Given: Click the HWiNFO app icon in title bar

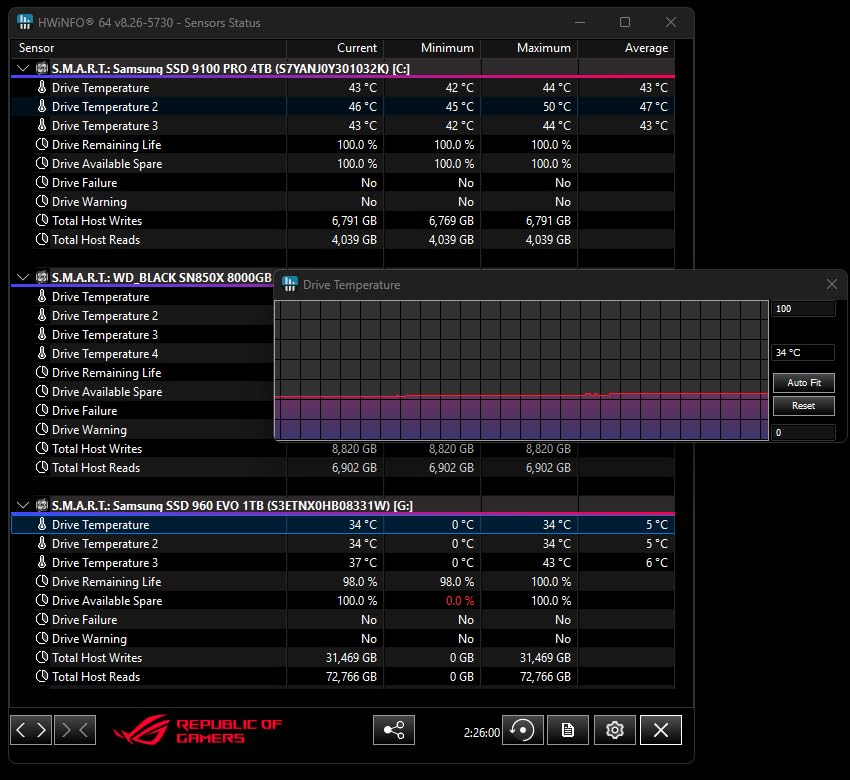Looking at the screenshot, I should [x=24, y=22].
